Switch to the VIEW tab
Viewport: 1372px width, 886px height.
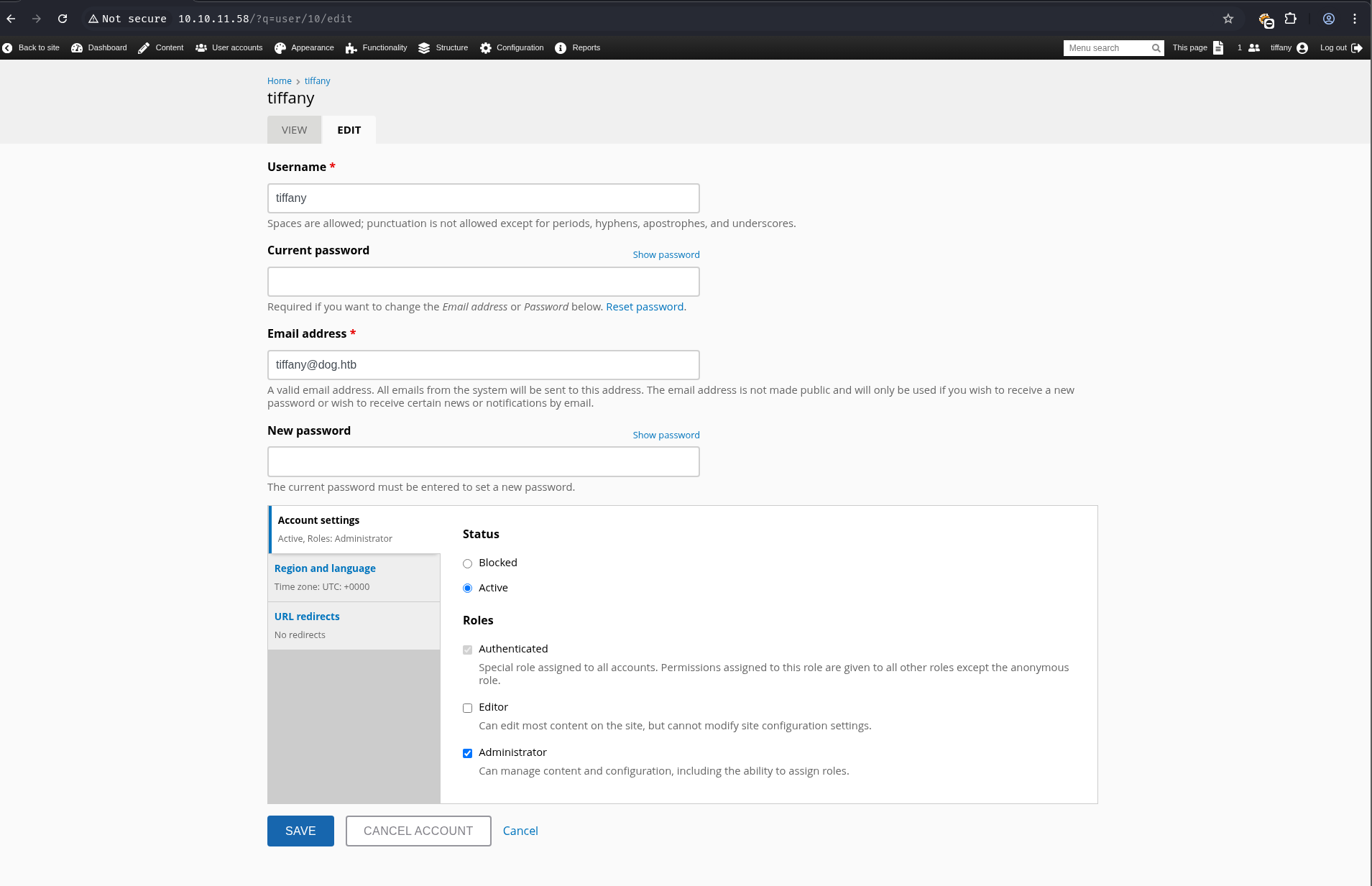(x=294, y=130)
